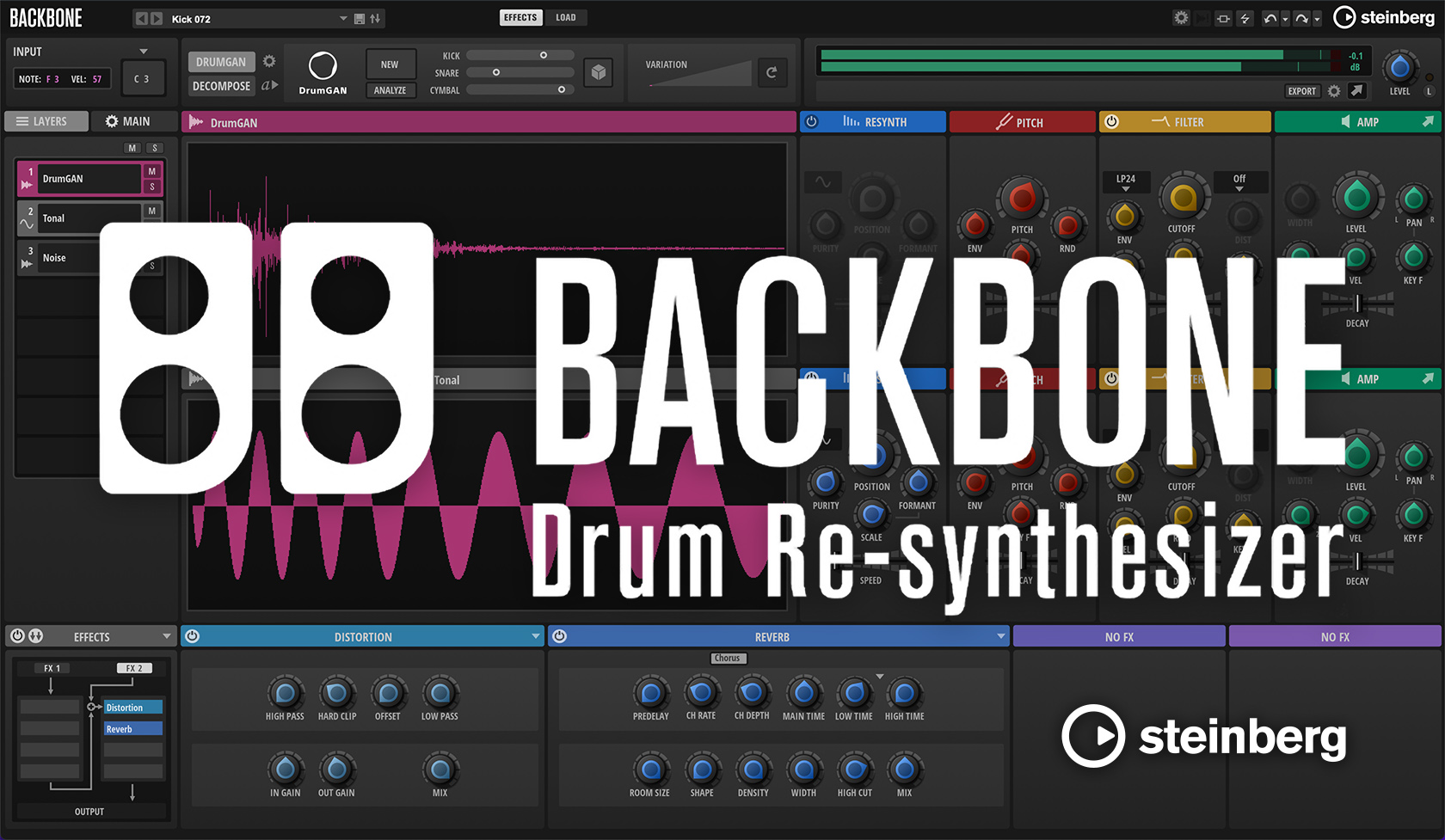The height and width of the screenshot is (840, 1445).
Task: Click the DRUMGAN mode button
Action: (x=221, y=62)
